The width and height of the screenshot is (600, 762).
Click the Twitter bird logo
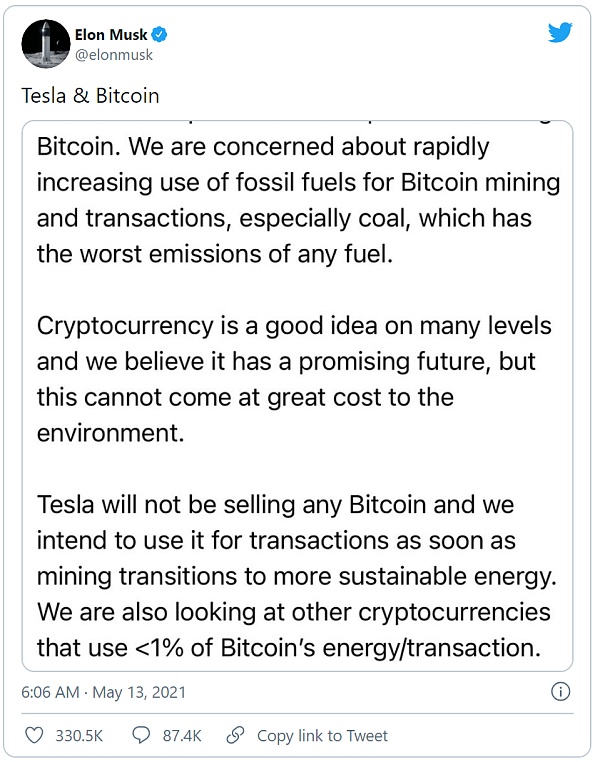coord(560,33)
